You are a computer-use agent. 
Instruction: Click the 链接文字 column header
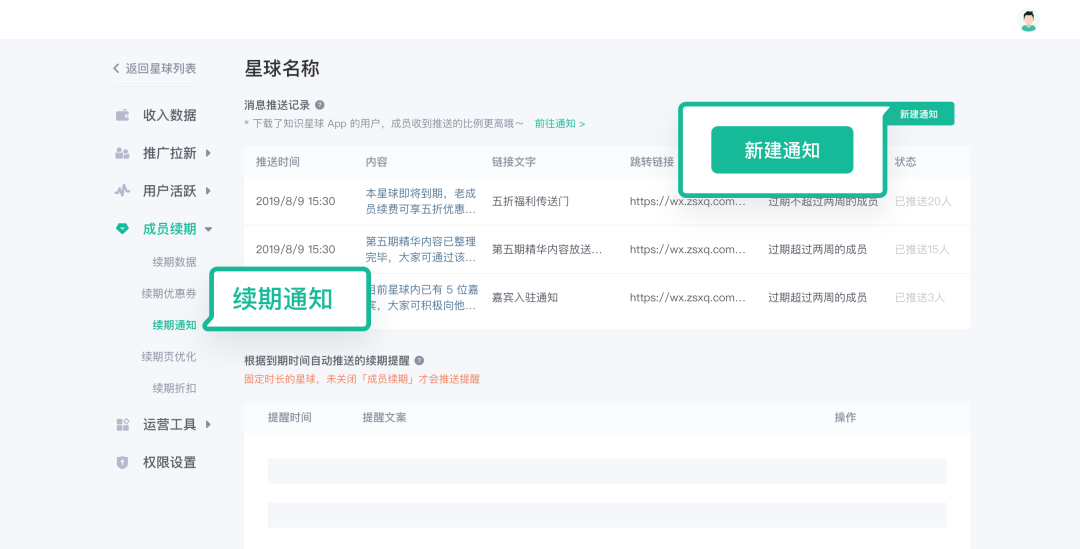(x=514, y=162)
